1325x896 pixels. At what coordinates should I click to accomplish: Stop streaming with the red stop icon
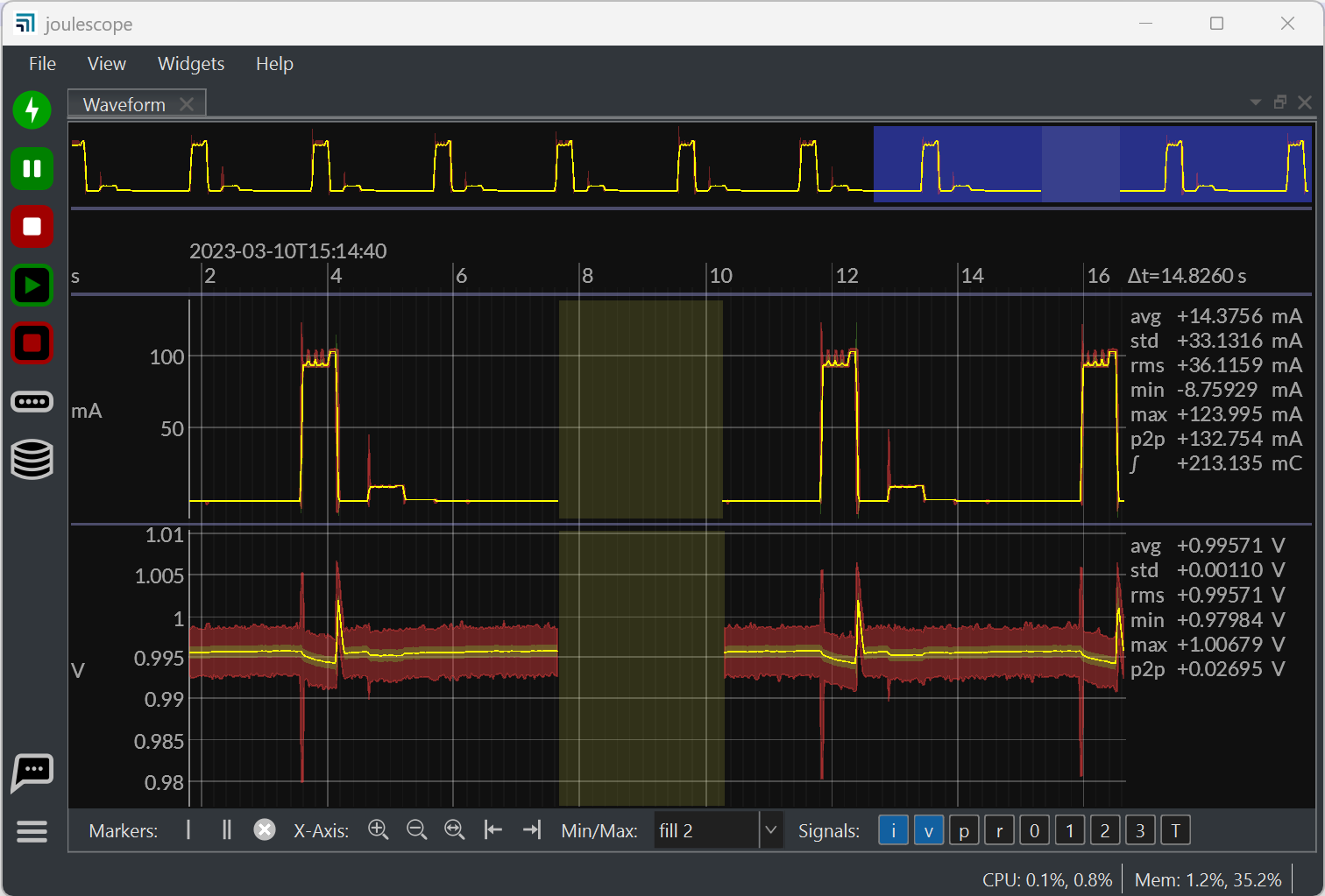pos(32,227)
